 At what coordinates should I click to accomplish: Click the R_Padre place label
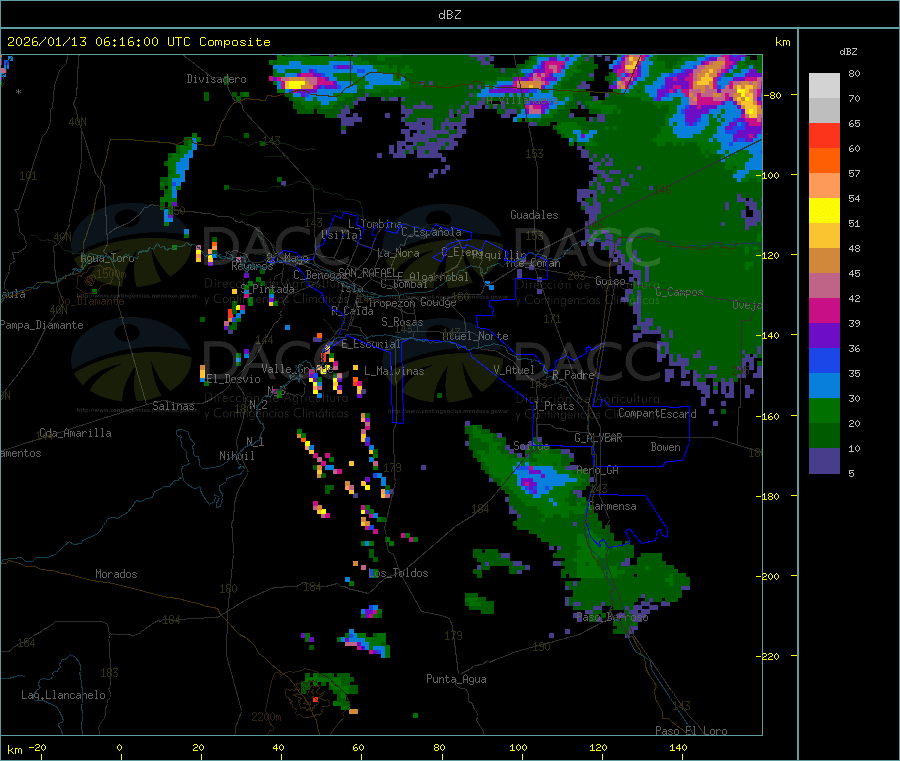(x=573, y=375)
